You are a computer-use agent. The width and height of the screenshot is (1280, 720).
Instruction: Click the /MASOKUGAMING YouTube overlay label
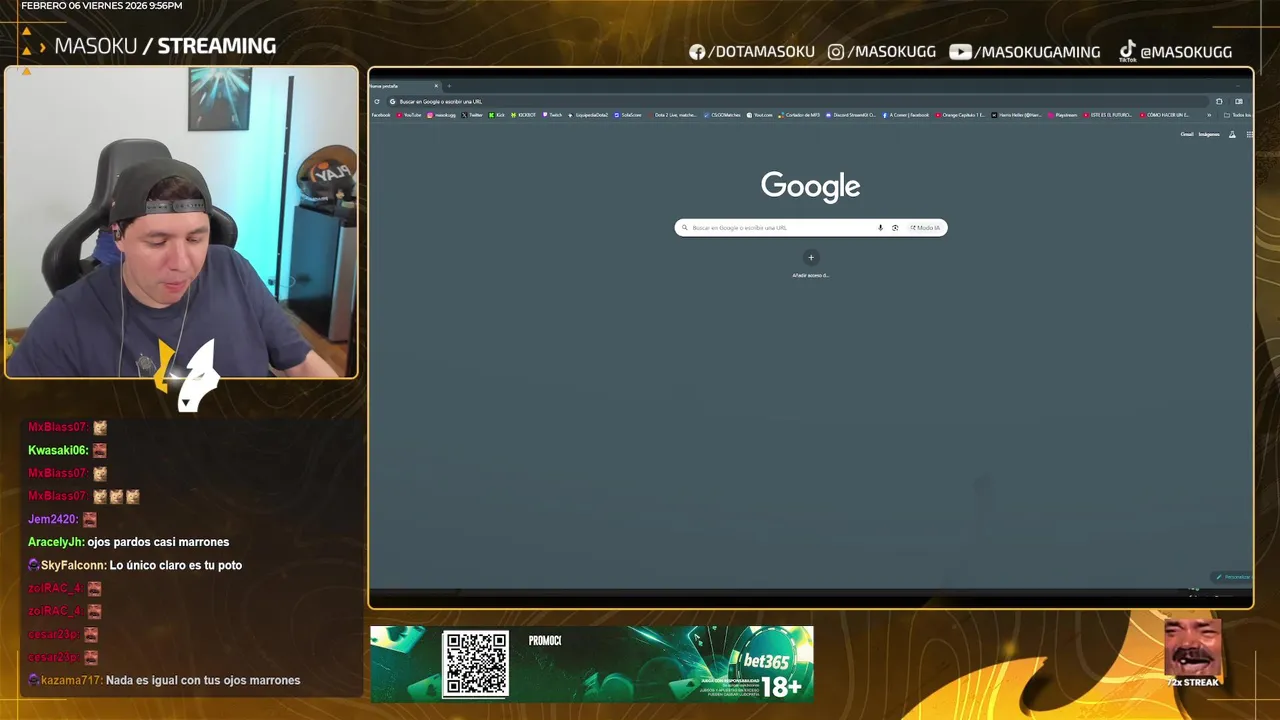coord(1025,52)
